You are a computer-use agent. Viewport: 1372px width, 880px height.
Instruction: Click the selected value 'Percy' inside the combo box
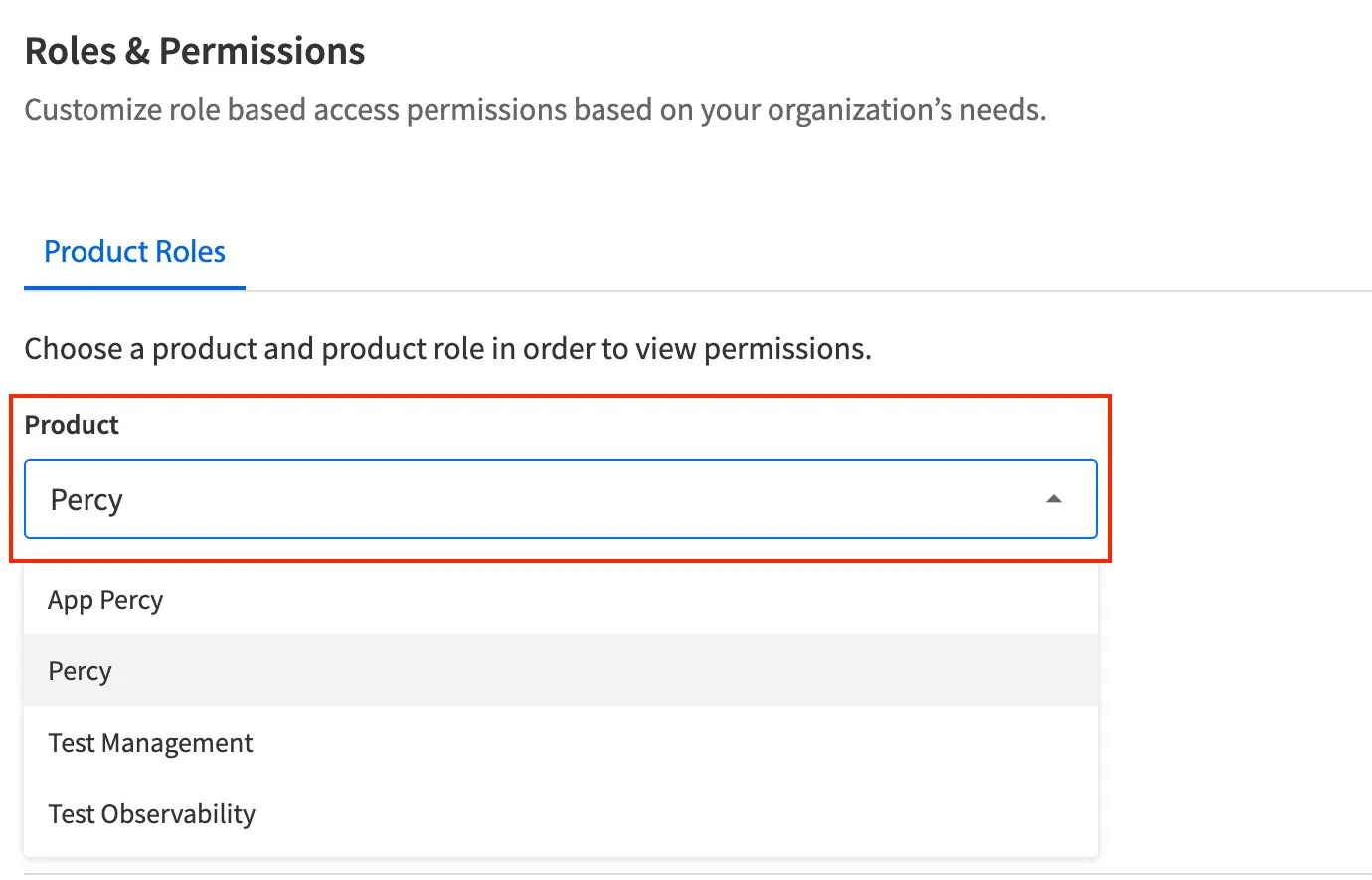click(x=86, y=499)
